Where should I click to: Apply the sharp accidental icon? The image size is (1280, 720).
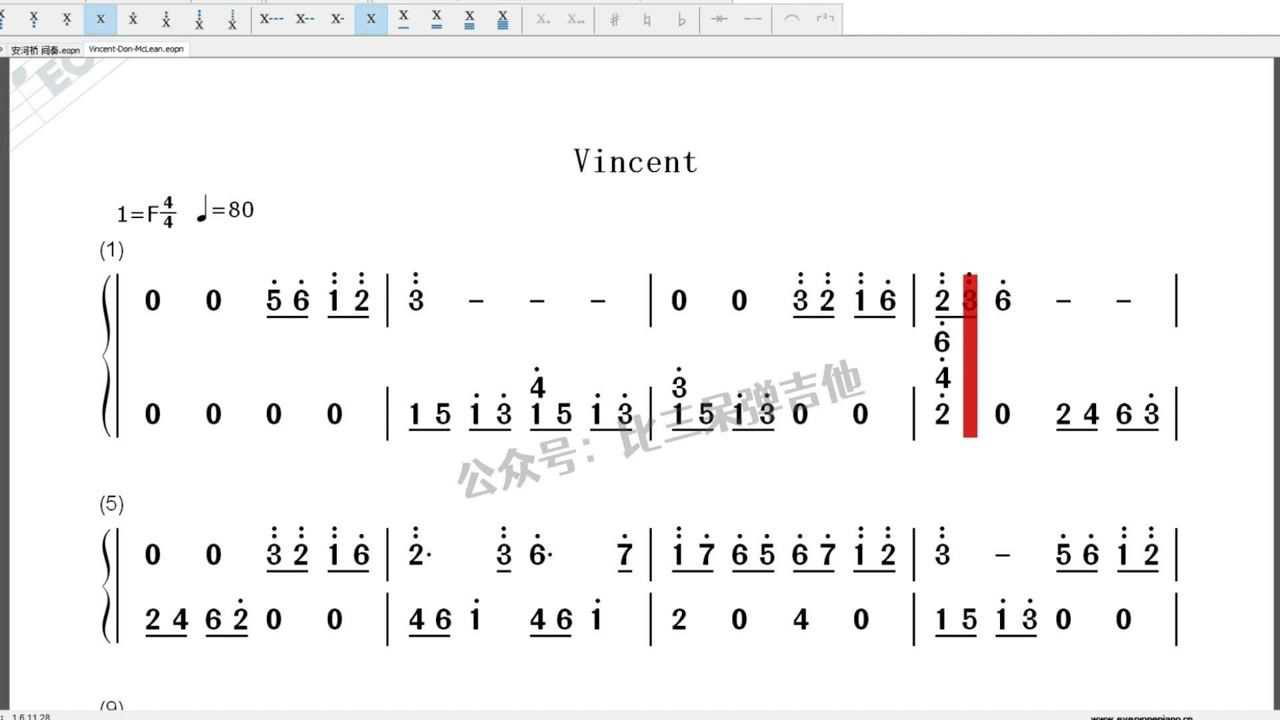pyautogui.click(x=615, y=19)
